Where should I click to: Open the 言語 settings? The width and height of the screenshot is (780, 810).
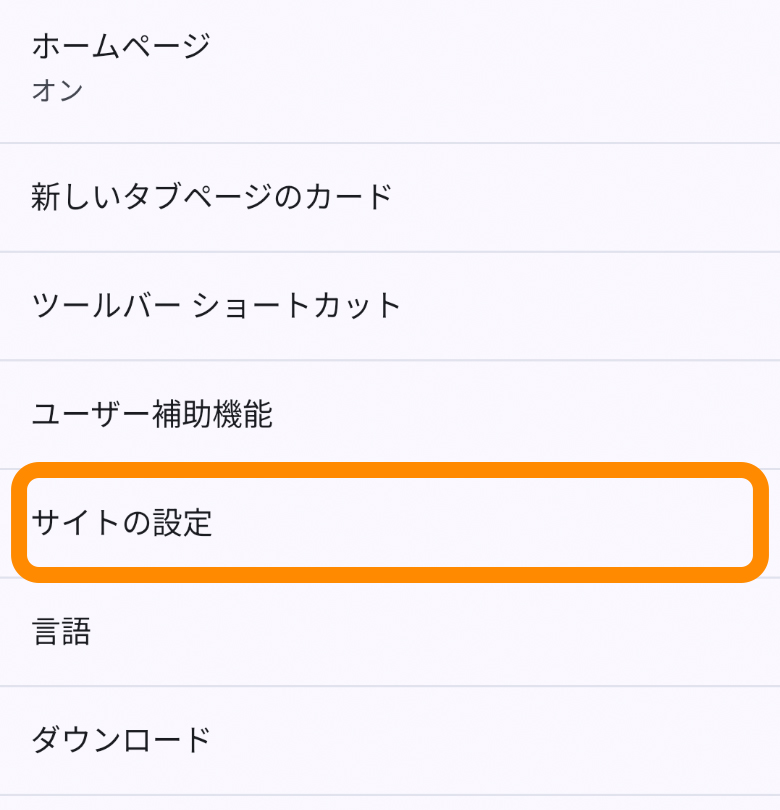pos(390,632)
